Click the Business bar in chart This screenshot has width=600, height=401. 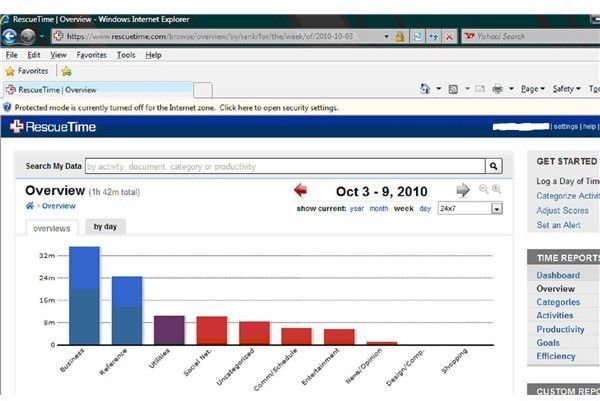[84, 295]
